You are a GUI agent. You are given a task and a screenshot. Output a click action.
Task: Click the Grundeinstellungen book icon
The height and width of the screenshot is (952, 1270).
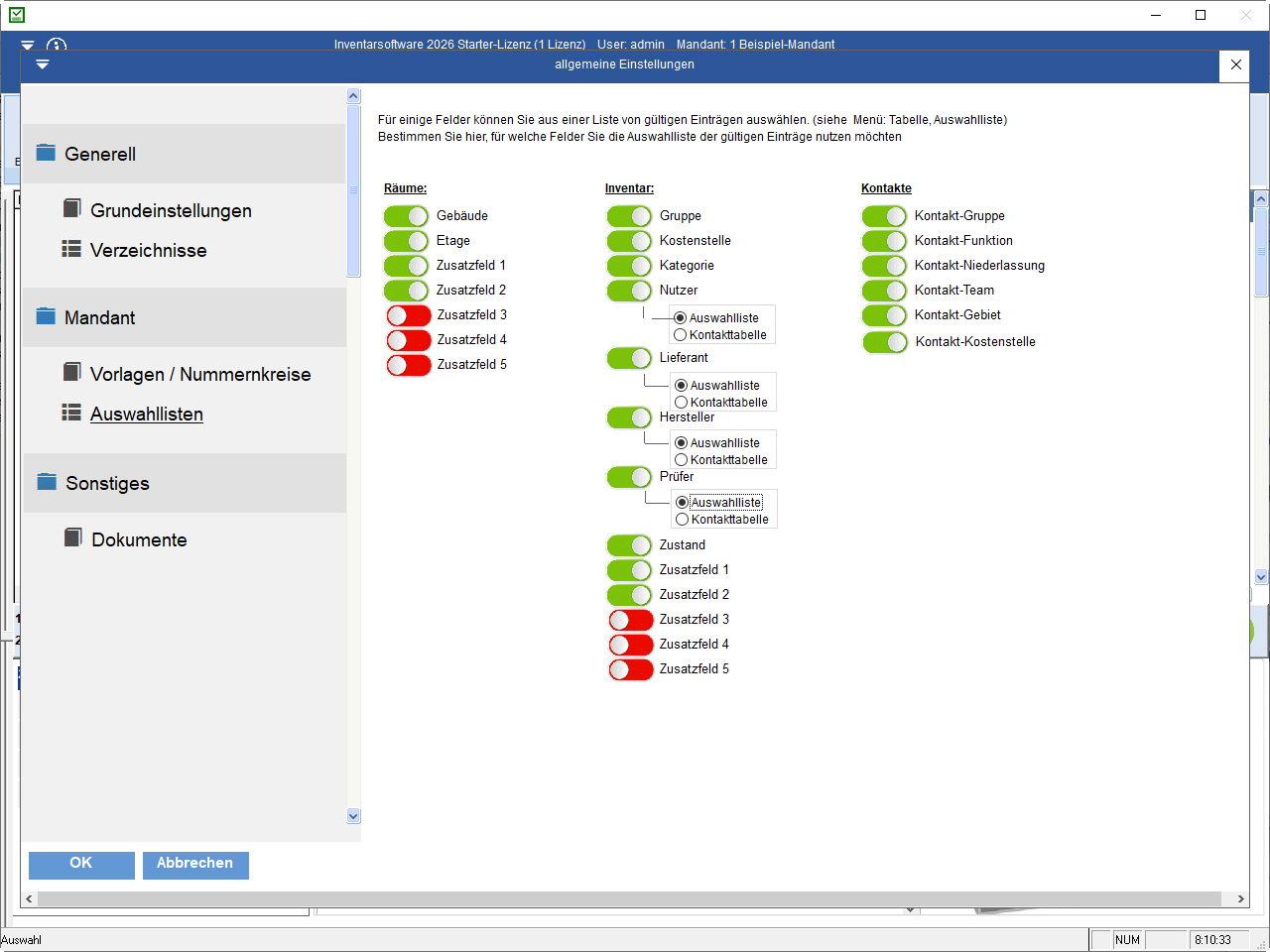pos(71,208)
